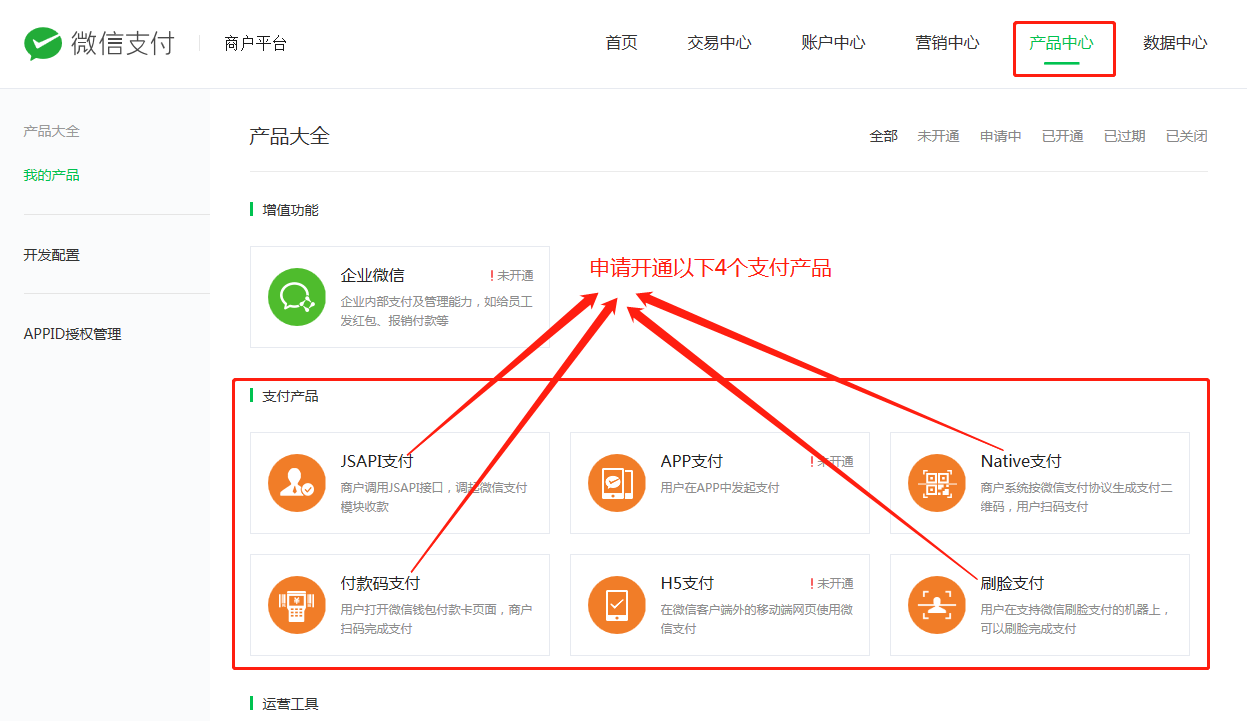Click the Native支付 description text

point(1076,497)
